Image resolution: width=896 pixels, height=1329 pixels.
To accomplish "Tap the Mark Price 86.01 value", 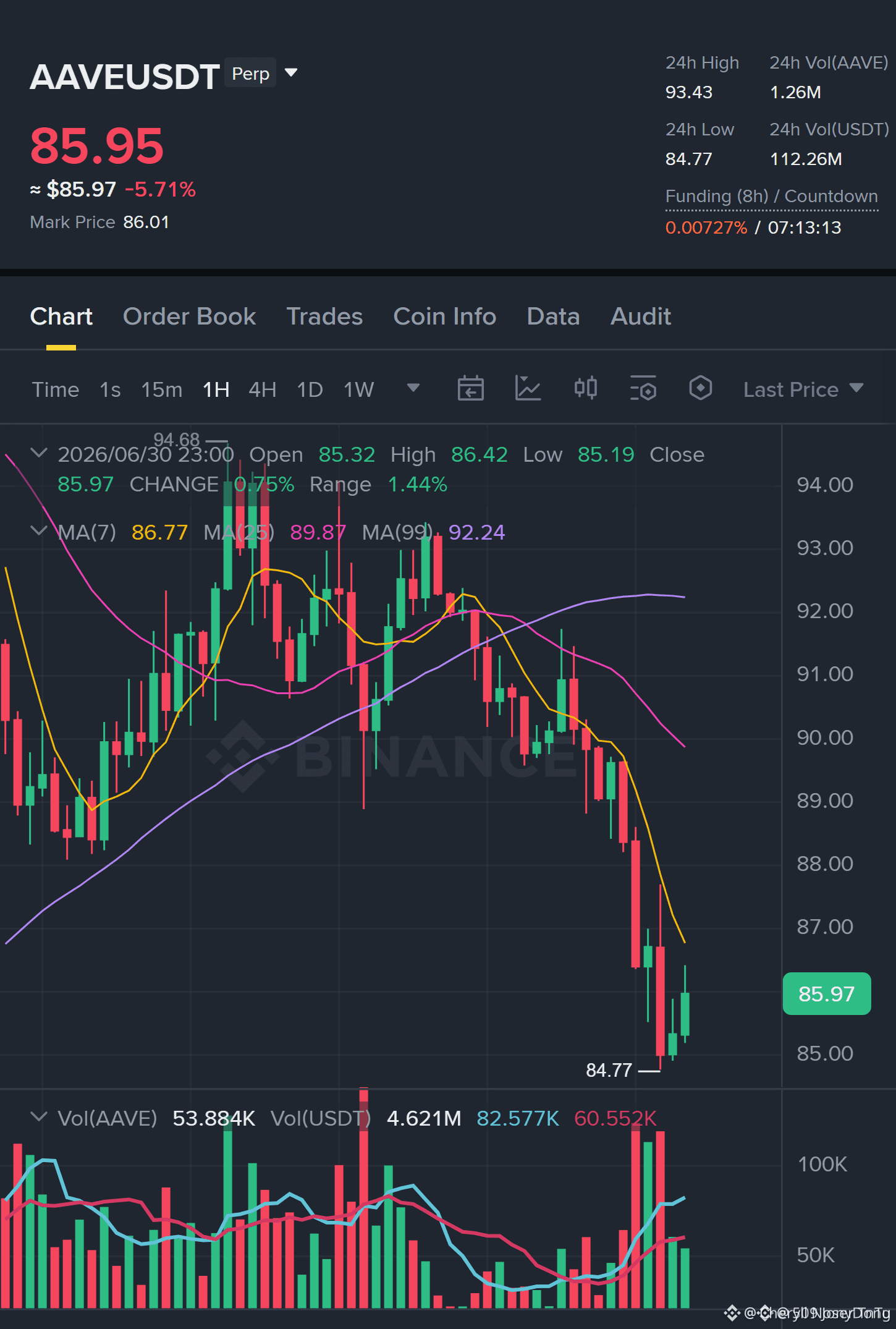I will pyautogui.click(x=146, y=222).
